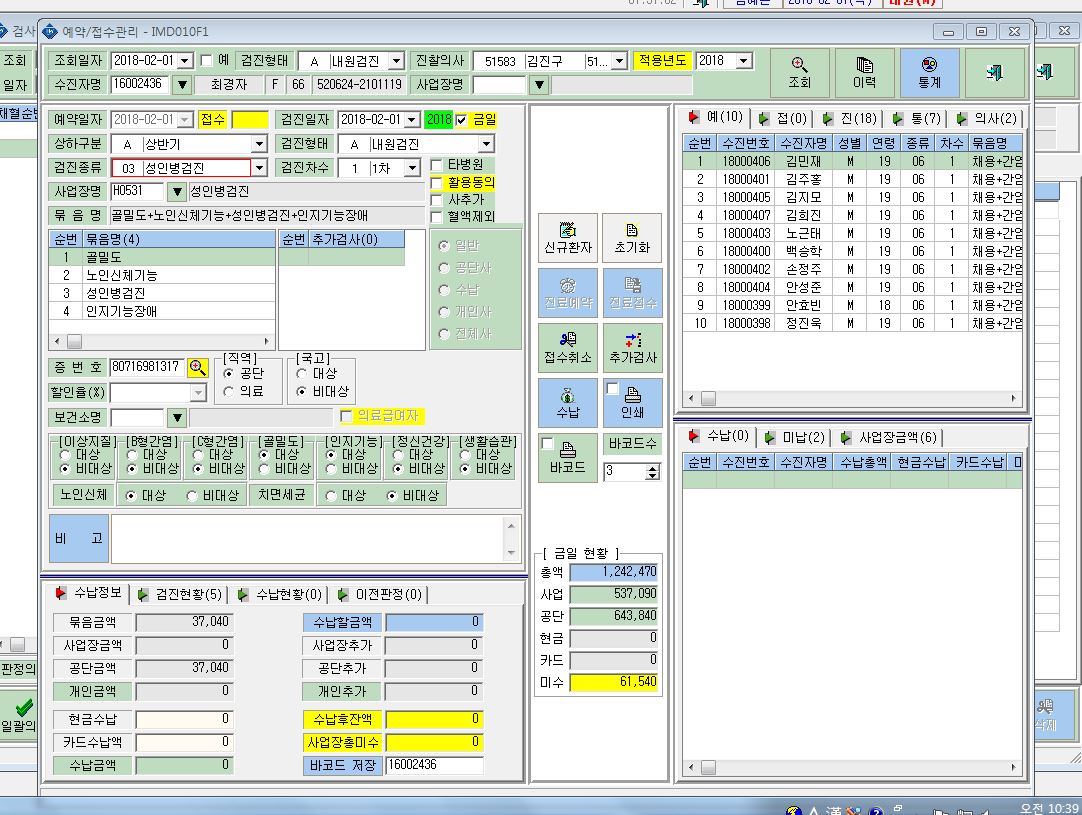Viewport: 1082px width, 815px height.
Task: Select the 의료 radio button under 직역
Action: tap(228, 391)
